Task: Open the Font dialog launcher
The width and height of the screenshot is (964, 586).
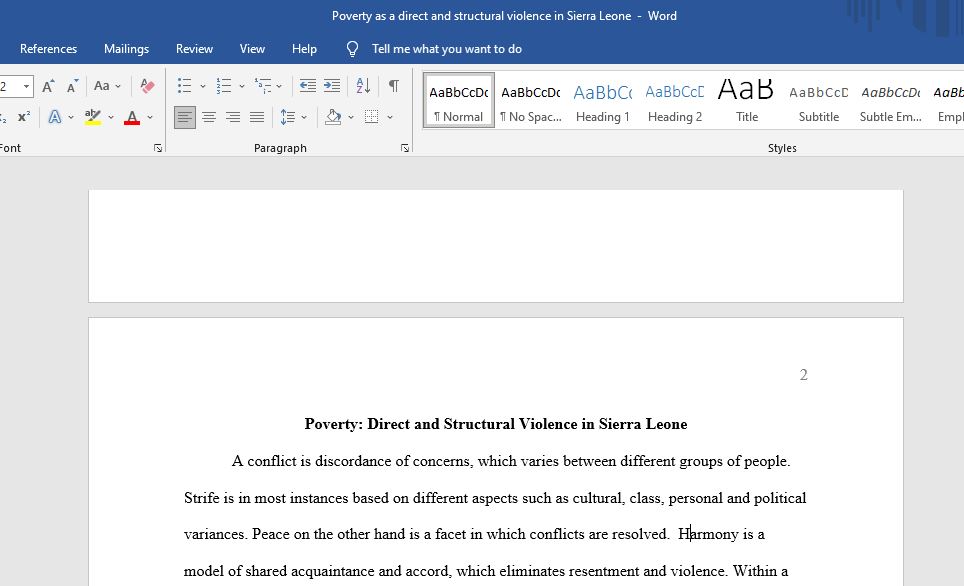Action: click(x=158, y=148)
